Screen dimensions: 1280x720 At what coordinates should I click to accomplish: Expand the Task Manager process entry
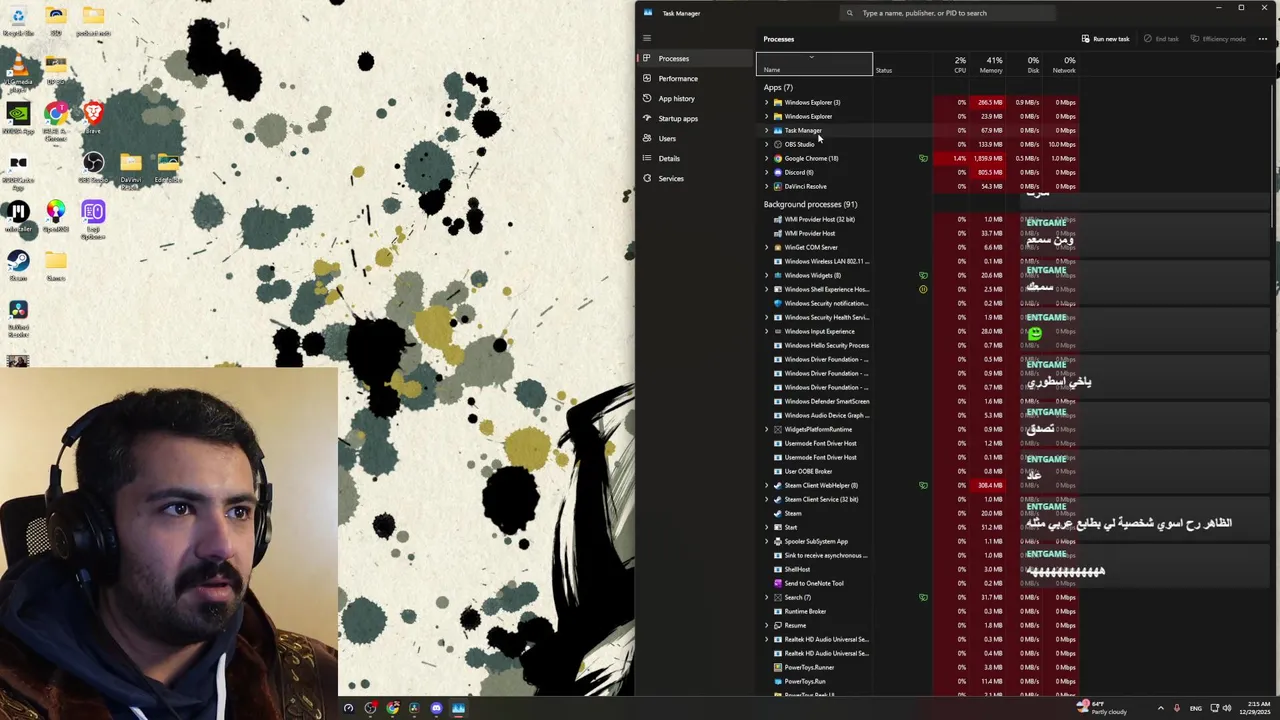[x=766, y=130]
